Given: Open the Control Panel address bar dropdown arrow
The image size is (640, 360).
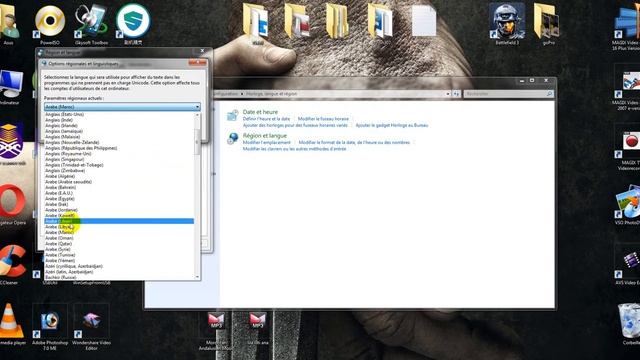Looking at the screenshot, I should click(448, 94).
